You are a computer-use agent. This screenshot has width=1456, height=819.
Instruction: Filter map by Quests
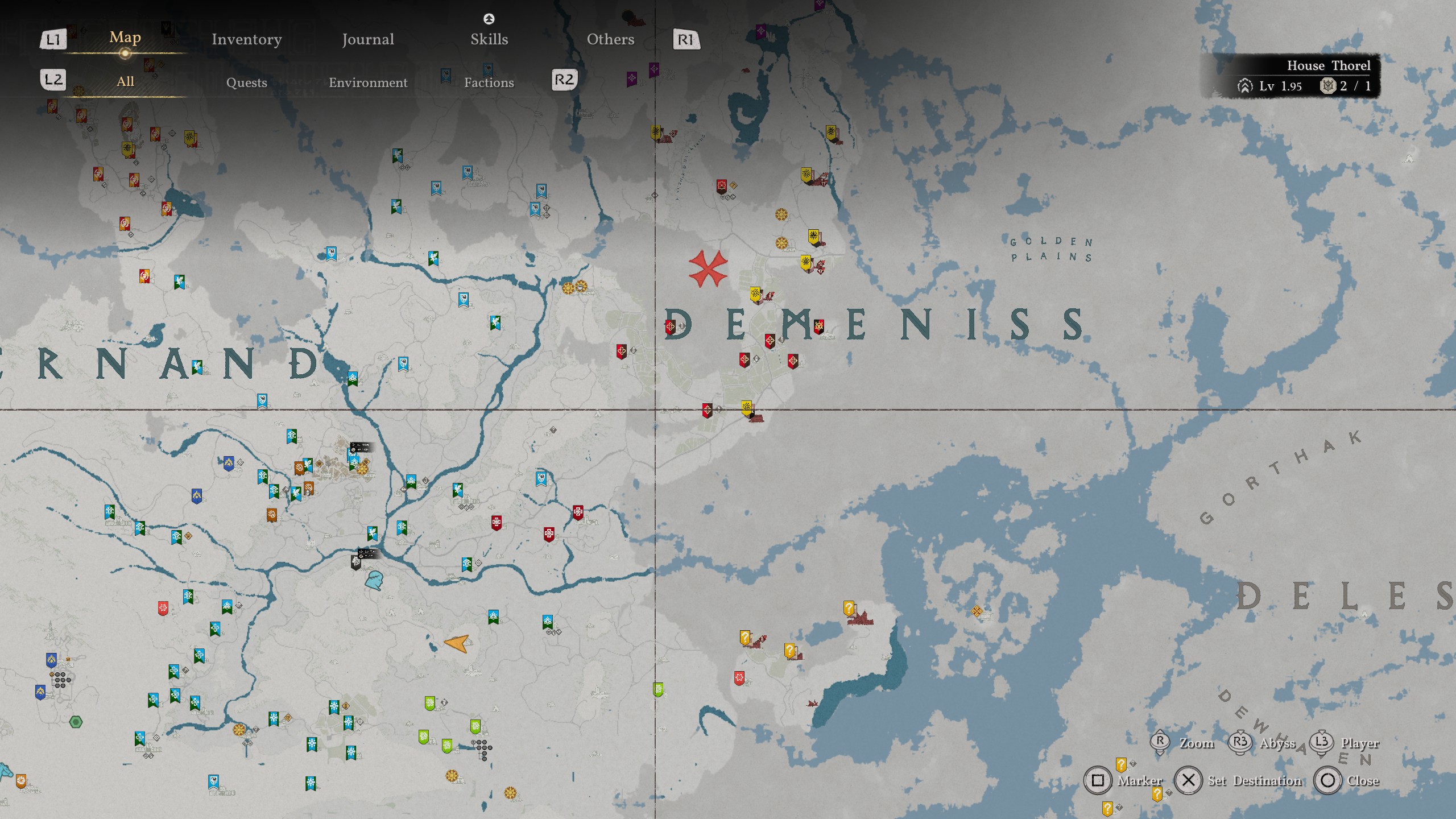pyautogui.click(x=246, y=82)
